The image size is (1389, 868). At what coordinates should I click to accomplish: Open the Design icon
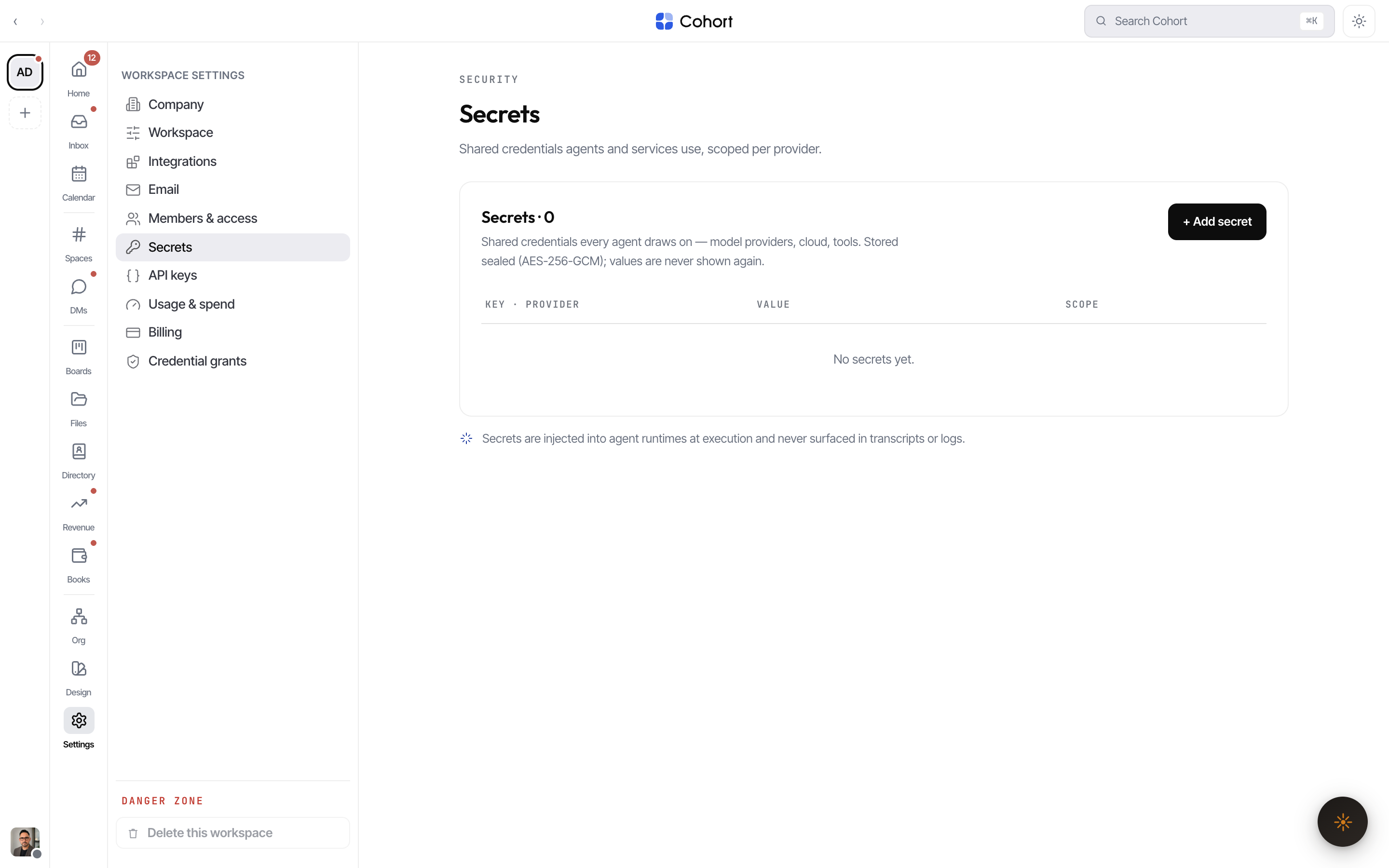pos(79,669)
